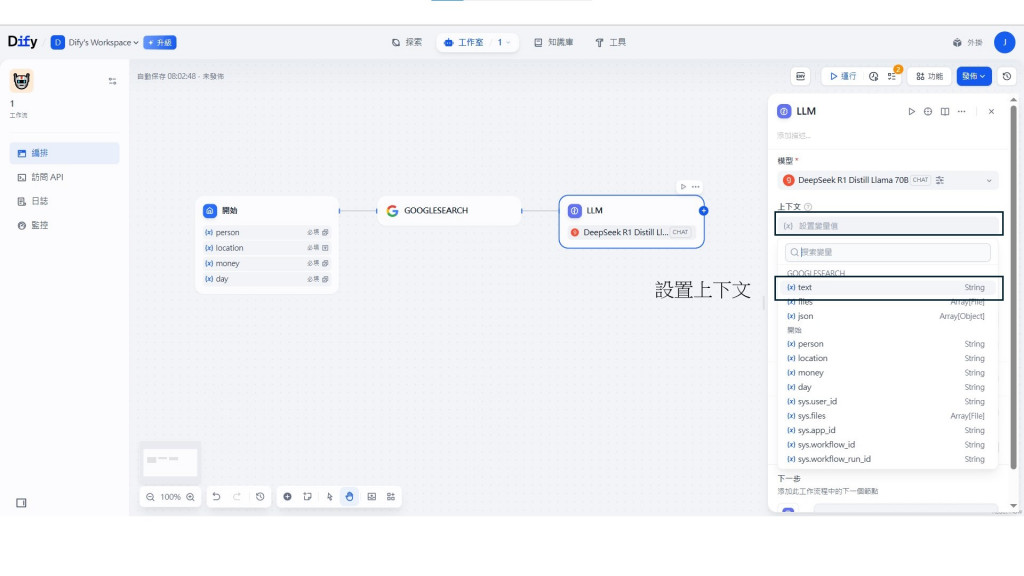Expand the Publish dropdown (發佈)
Viewport: 1024px width, 576px height.
[x=974, y=76]
